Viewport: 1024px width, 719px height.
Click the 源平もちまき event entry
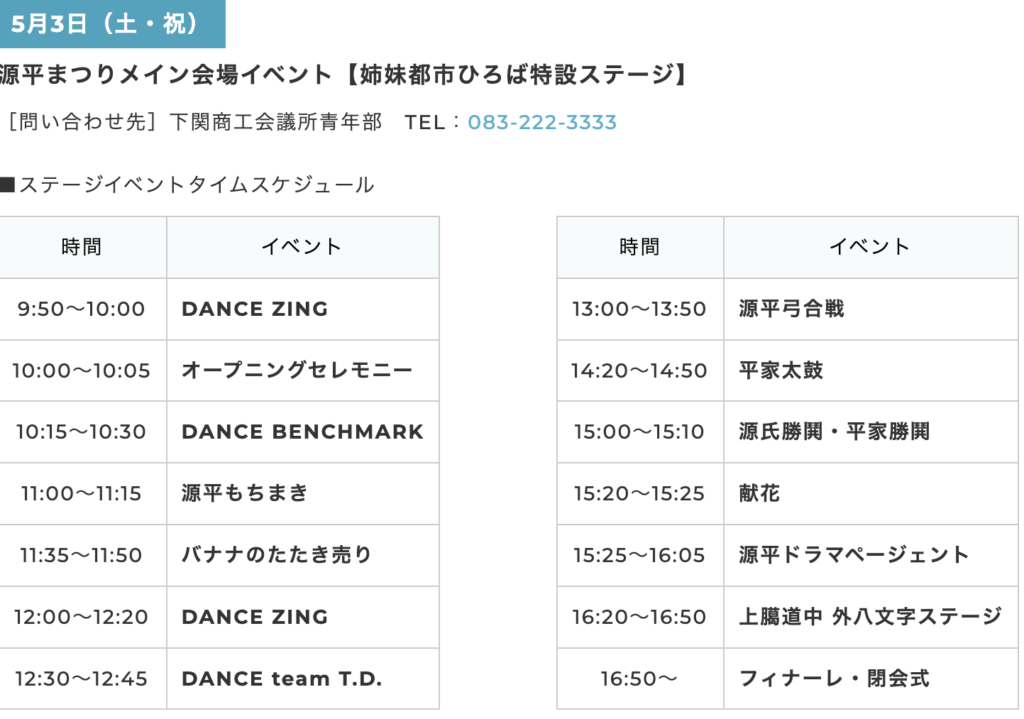pos(303,494)
